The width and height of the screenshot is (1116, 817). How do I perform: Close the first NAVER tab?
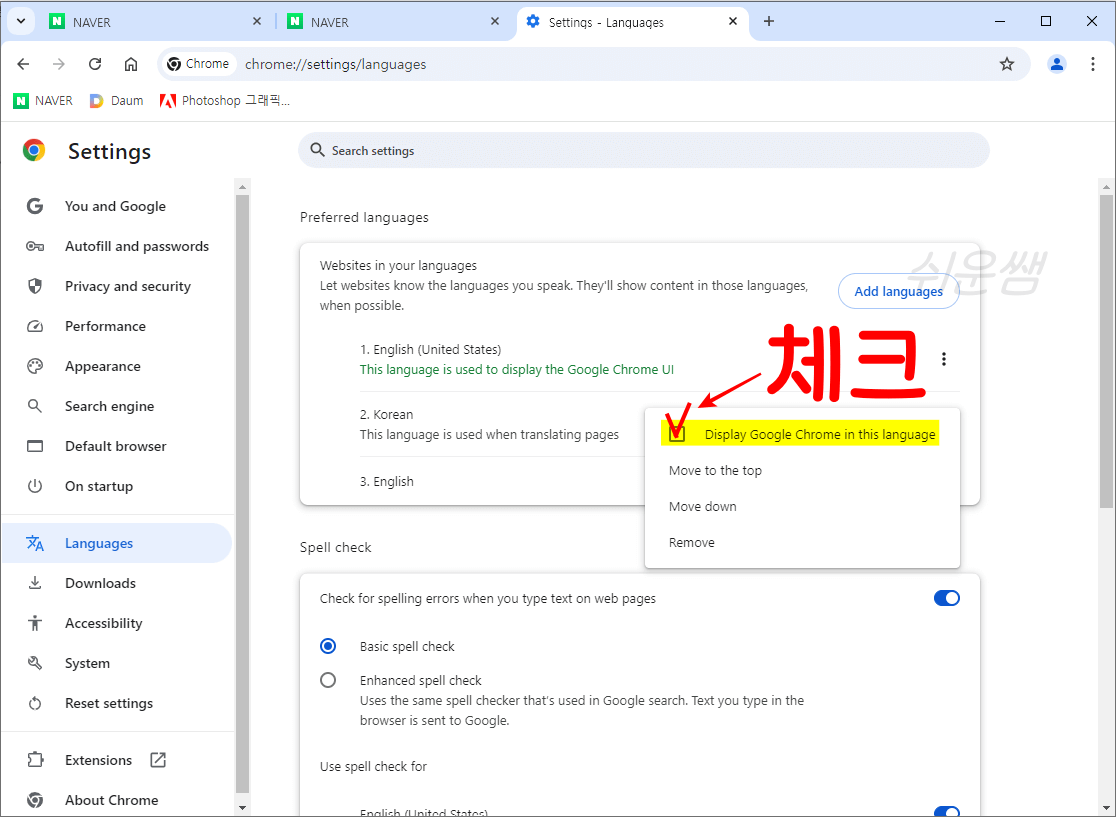click(x=257, y=22)
